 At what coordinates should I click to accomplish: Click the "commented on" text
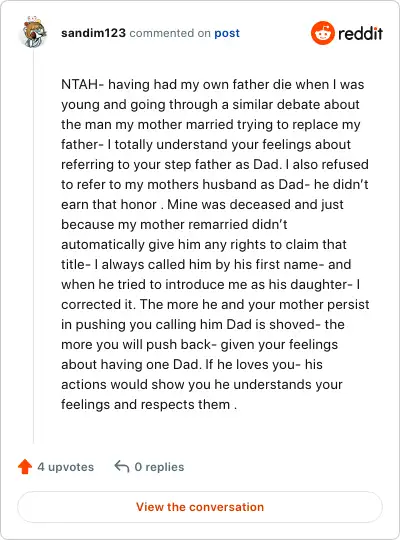[170, 33]
